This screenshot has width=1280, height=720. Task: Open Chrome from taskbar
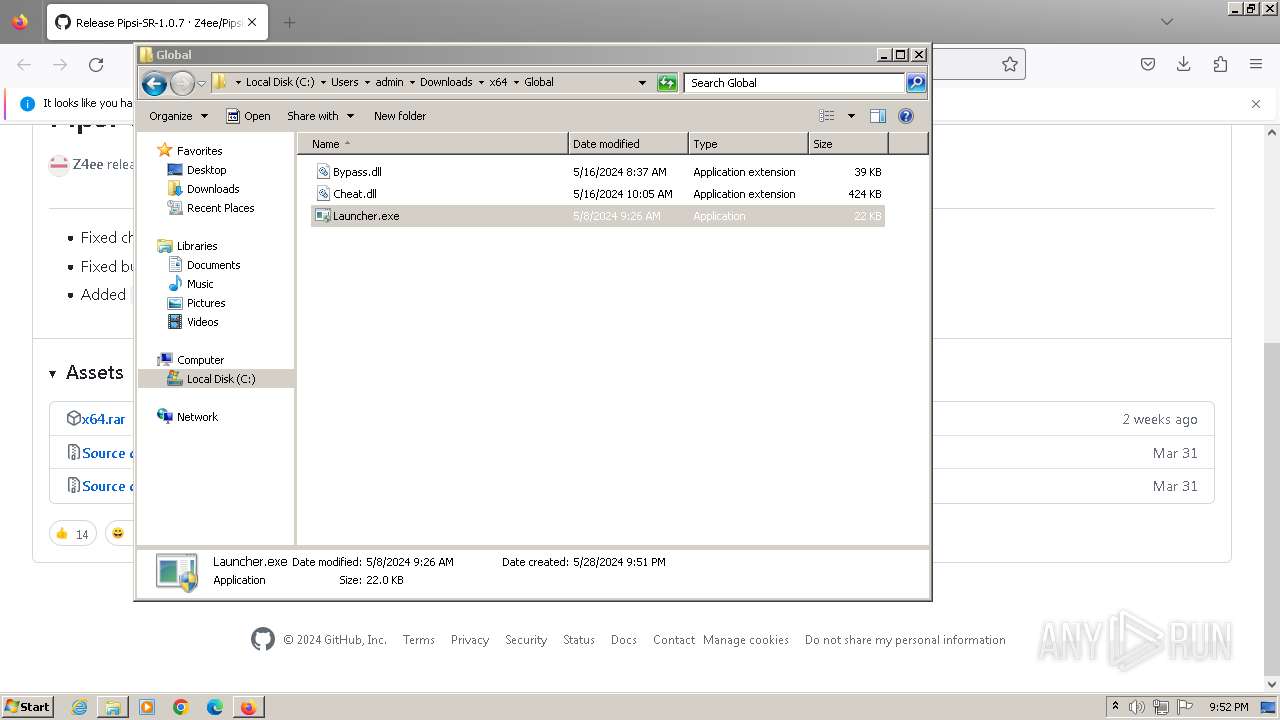tap(181, 707)
